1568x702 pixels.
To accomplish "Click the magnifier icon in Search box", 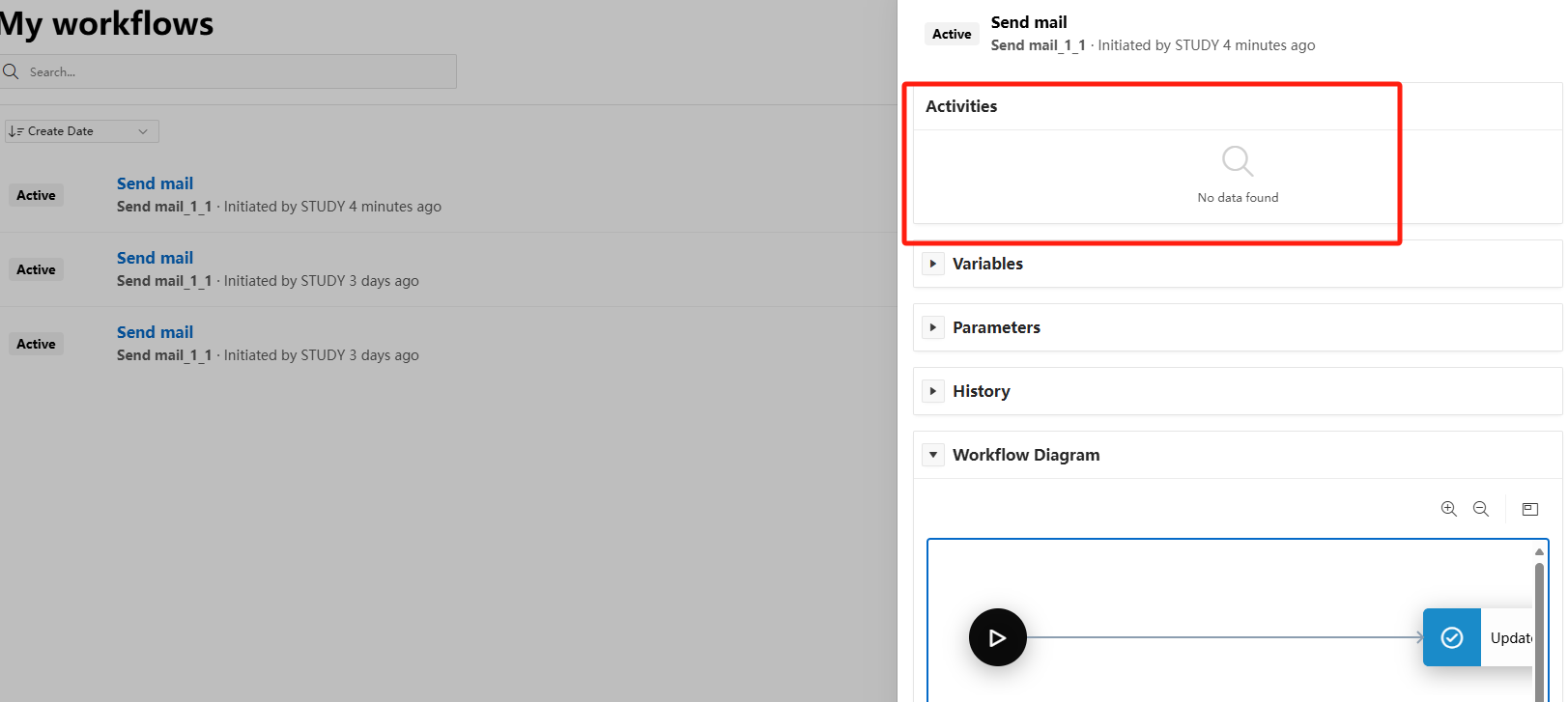I will 12,71.
